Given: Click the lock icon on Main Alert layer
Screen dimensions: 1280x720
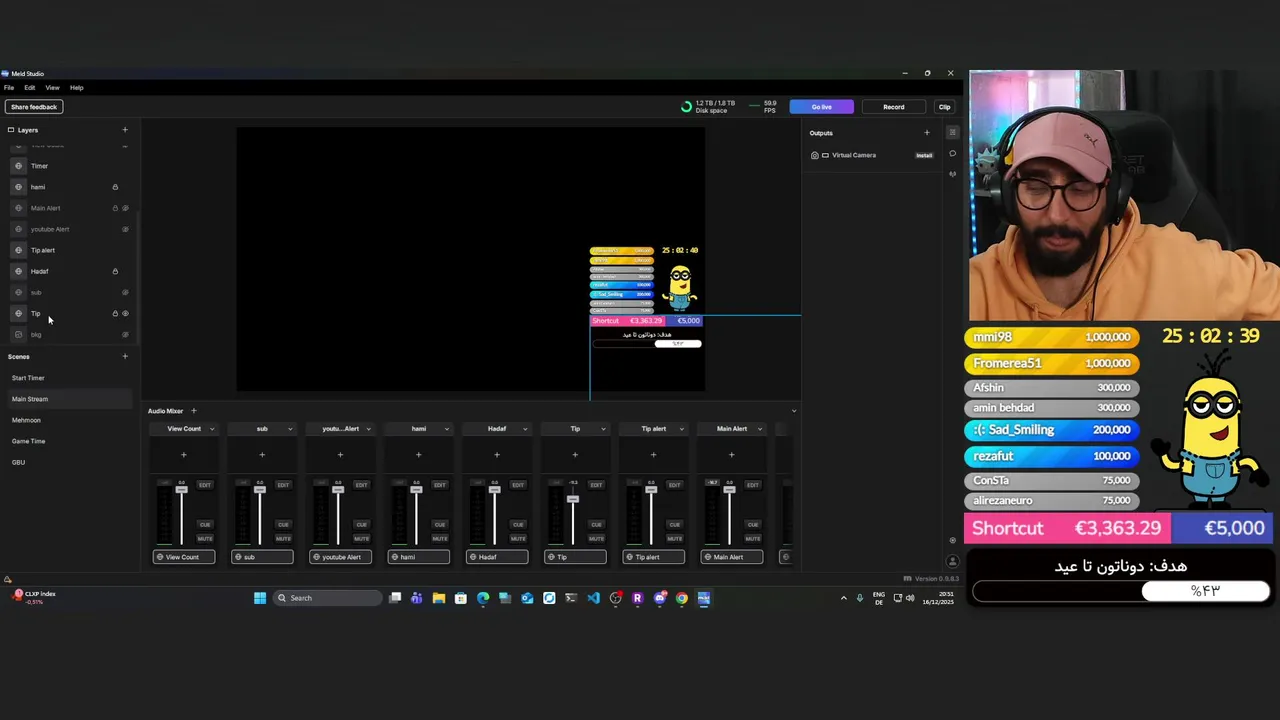Looking at the screenshot, I should pos(115,208).
